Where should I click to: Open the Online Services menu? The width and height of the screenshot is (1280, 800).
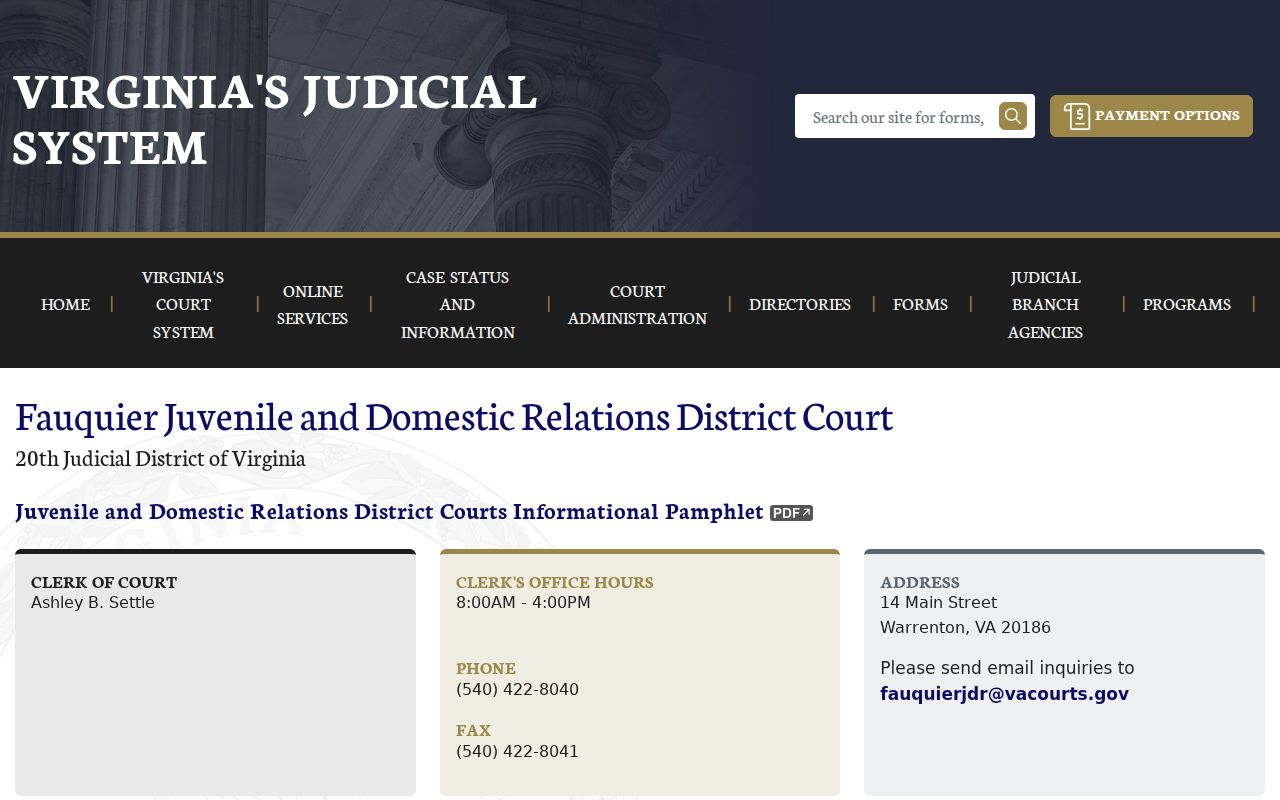312,304
